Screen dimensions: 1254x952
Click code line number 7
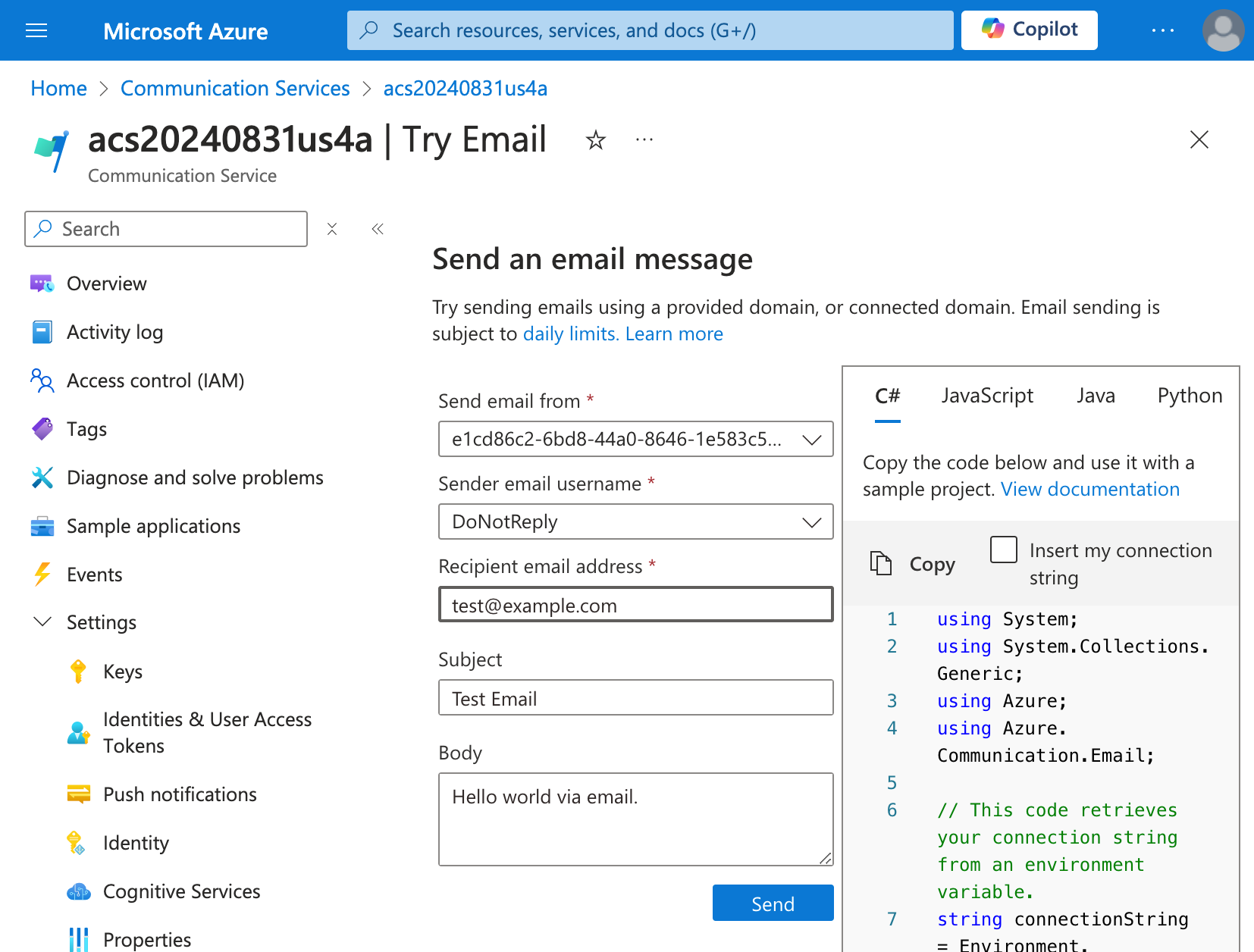pyautogui.click(x=892, y=919)
